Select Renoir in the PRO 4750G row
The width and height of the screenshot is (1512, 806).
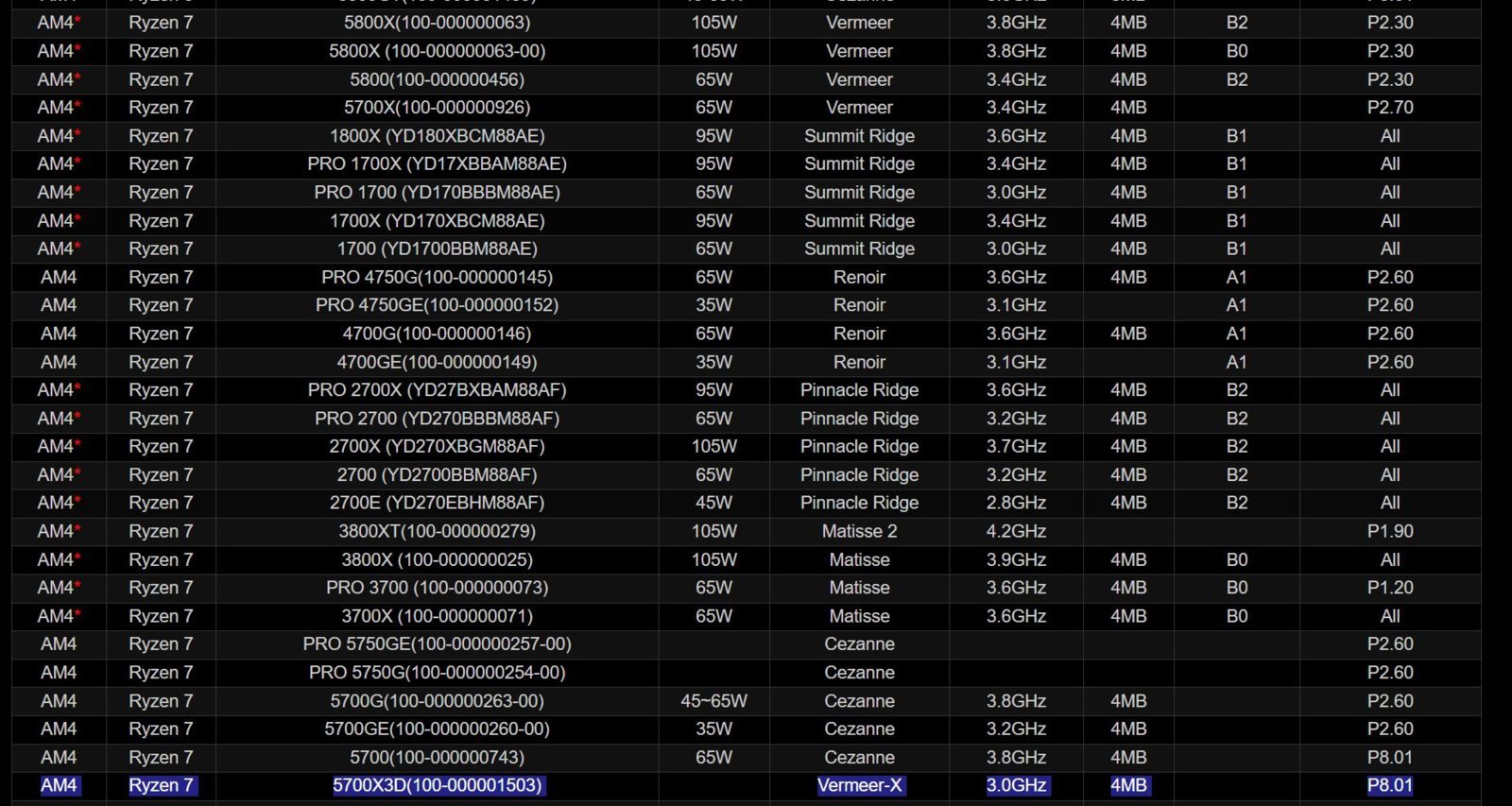click(x=859, y=277)
